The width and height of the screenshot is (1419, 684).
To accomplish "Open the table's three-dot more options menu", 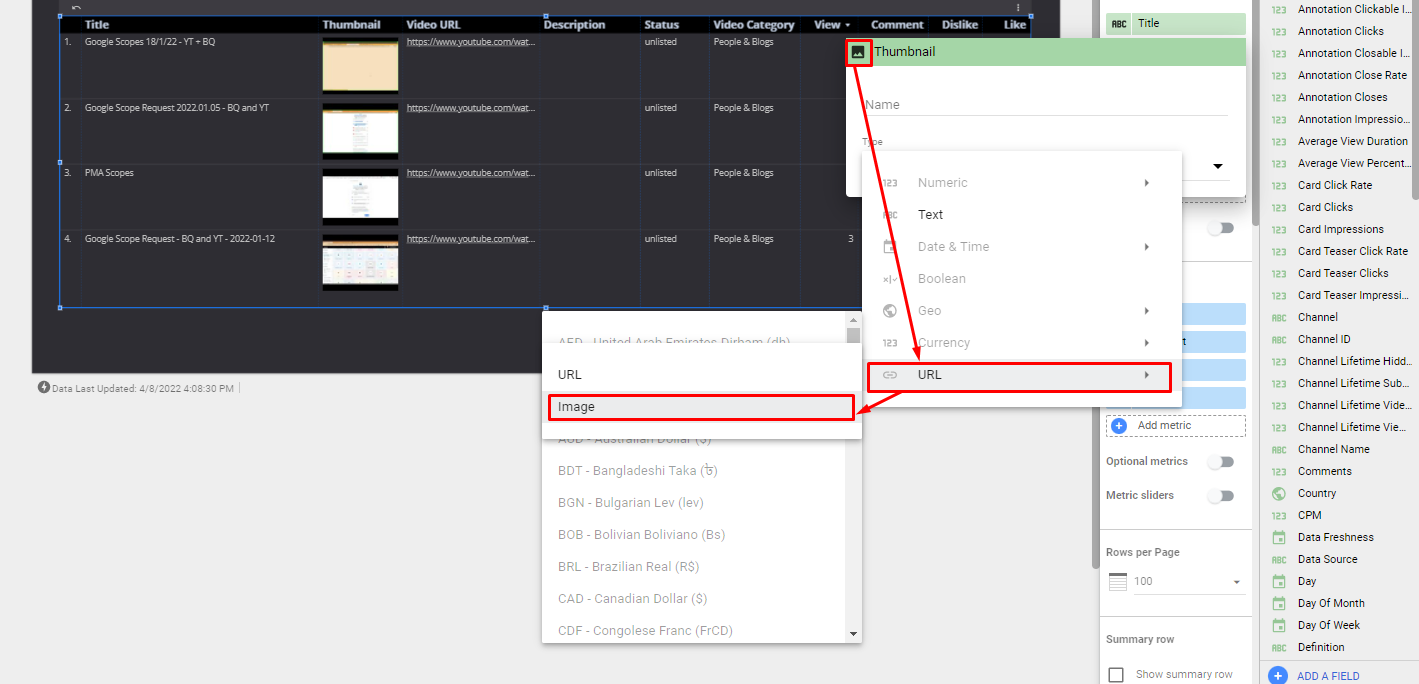I will 1018,8.
